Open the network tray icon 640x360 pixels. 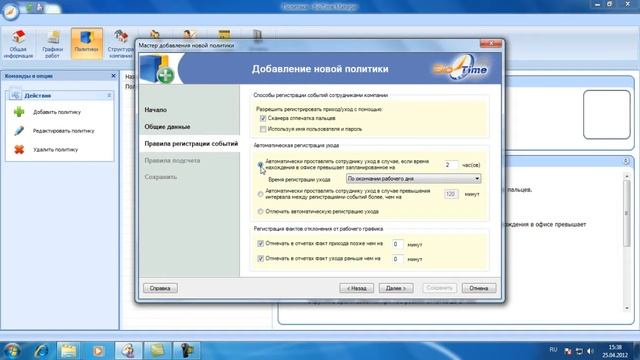(x=579, y=351)
